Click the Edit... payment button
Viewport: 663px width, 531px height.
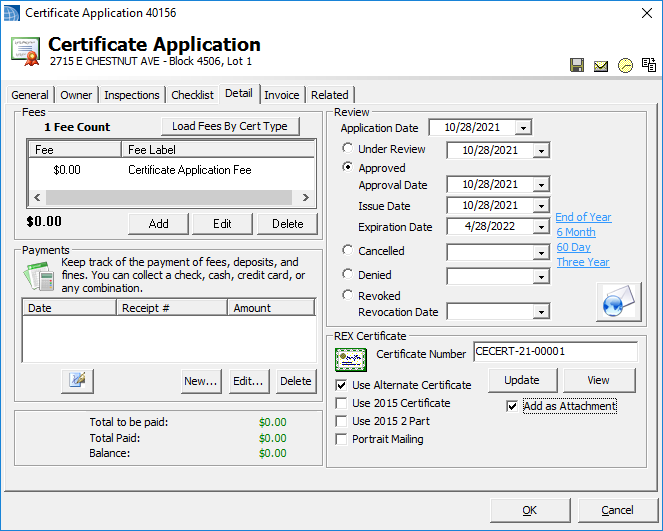(x=249, y=381)
